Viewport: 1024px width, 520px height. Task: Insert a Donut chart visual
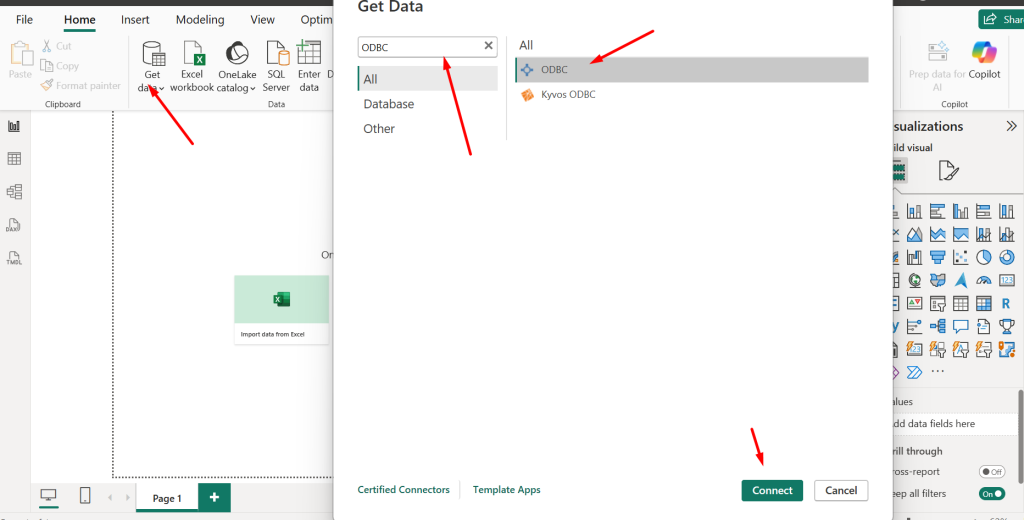(x=1006, y=257)
